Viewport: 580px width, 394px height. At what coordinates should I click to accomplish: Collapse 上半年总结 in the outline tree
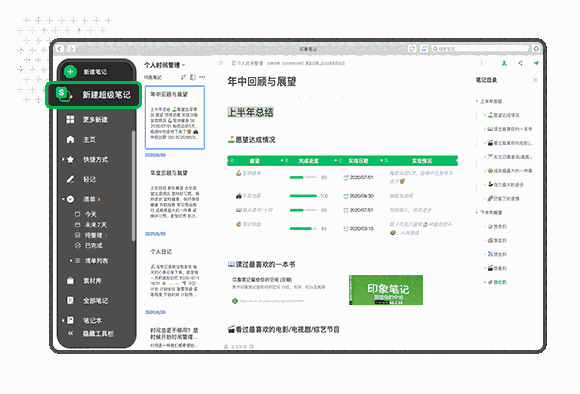(477, 101)
